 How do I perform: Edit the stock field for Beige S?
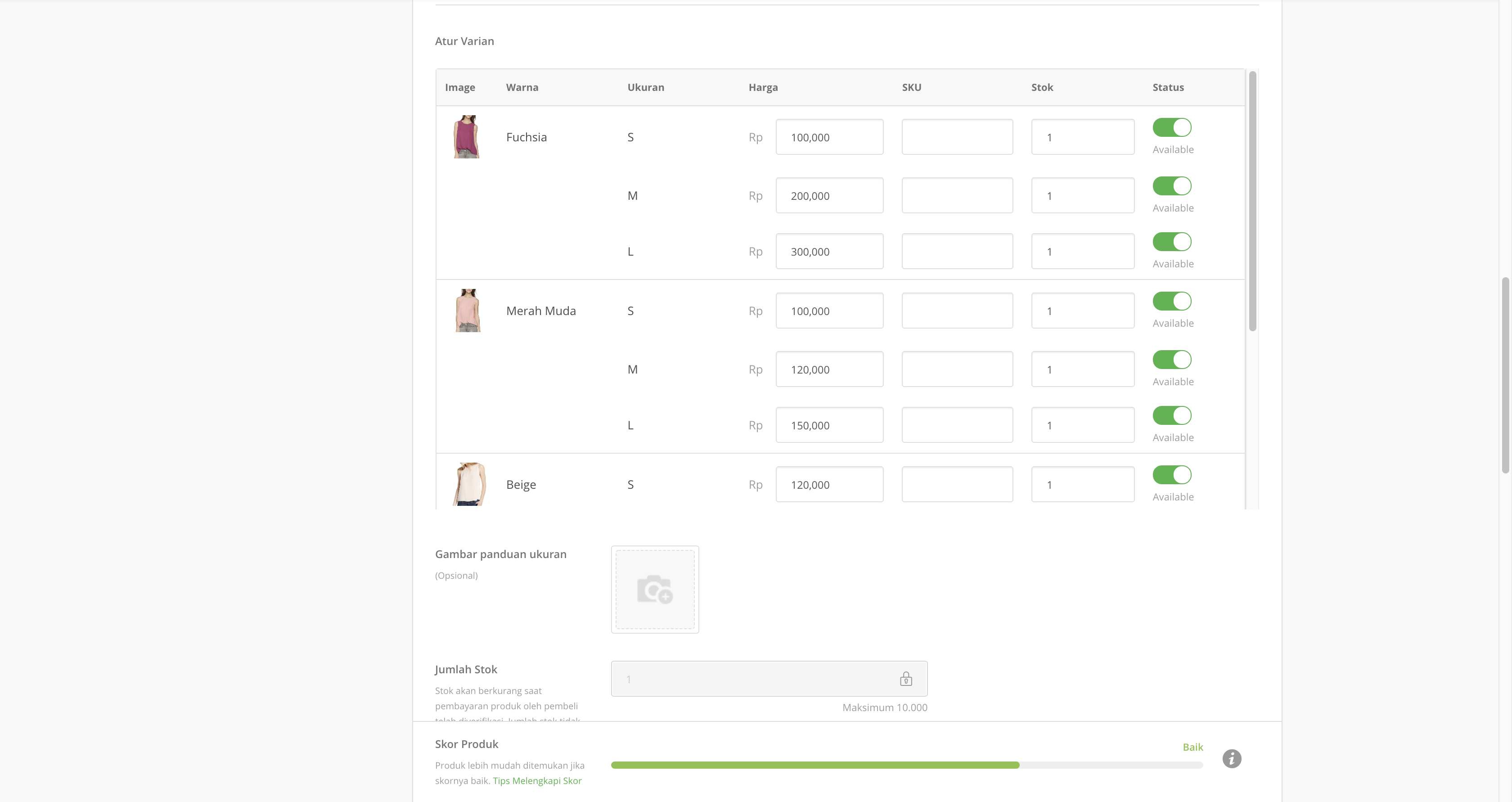pos(1083,484)
